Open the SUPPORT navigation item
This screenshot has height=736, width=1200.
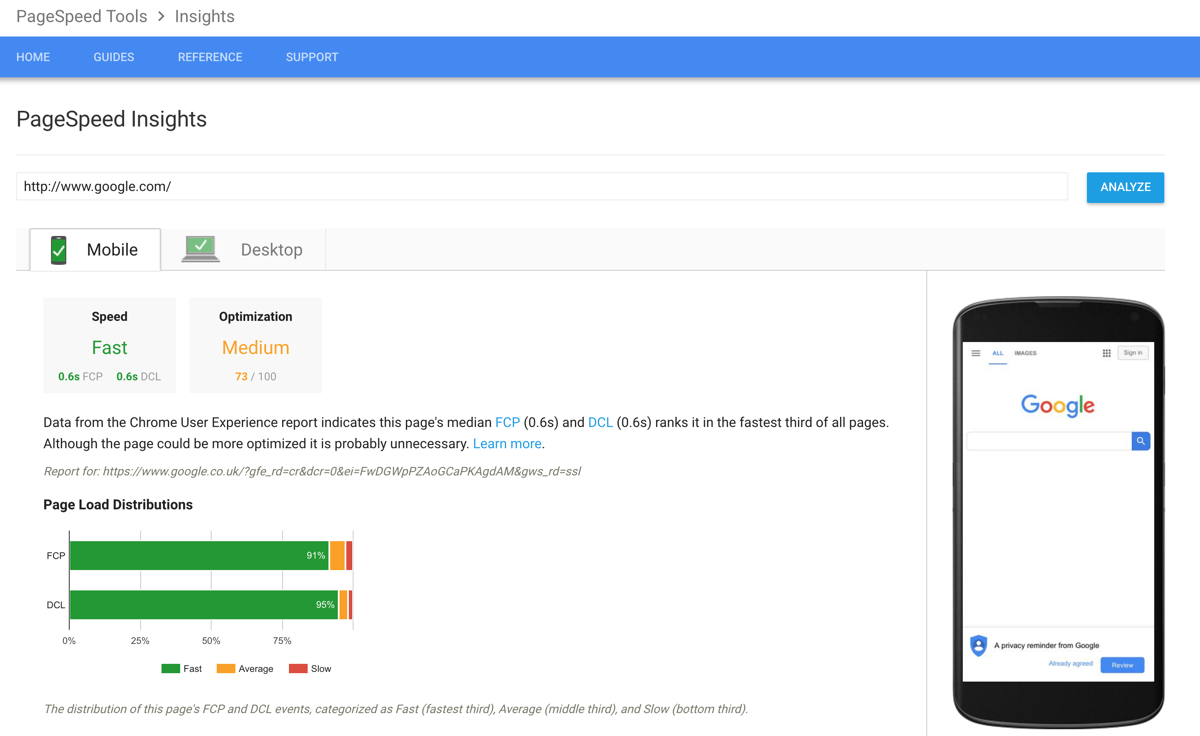point(311,57)
